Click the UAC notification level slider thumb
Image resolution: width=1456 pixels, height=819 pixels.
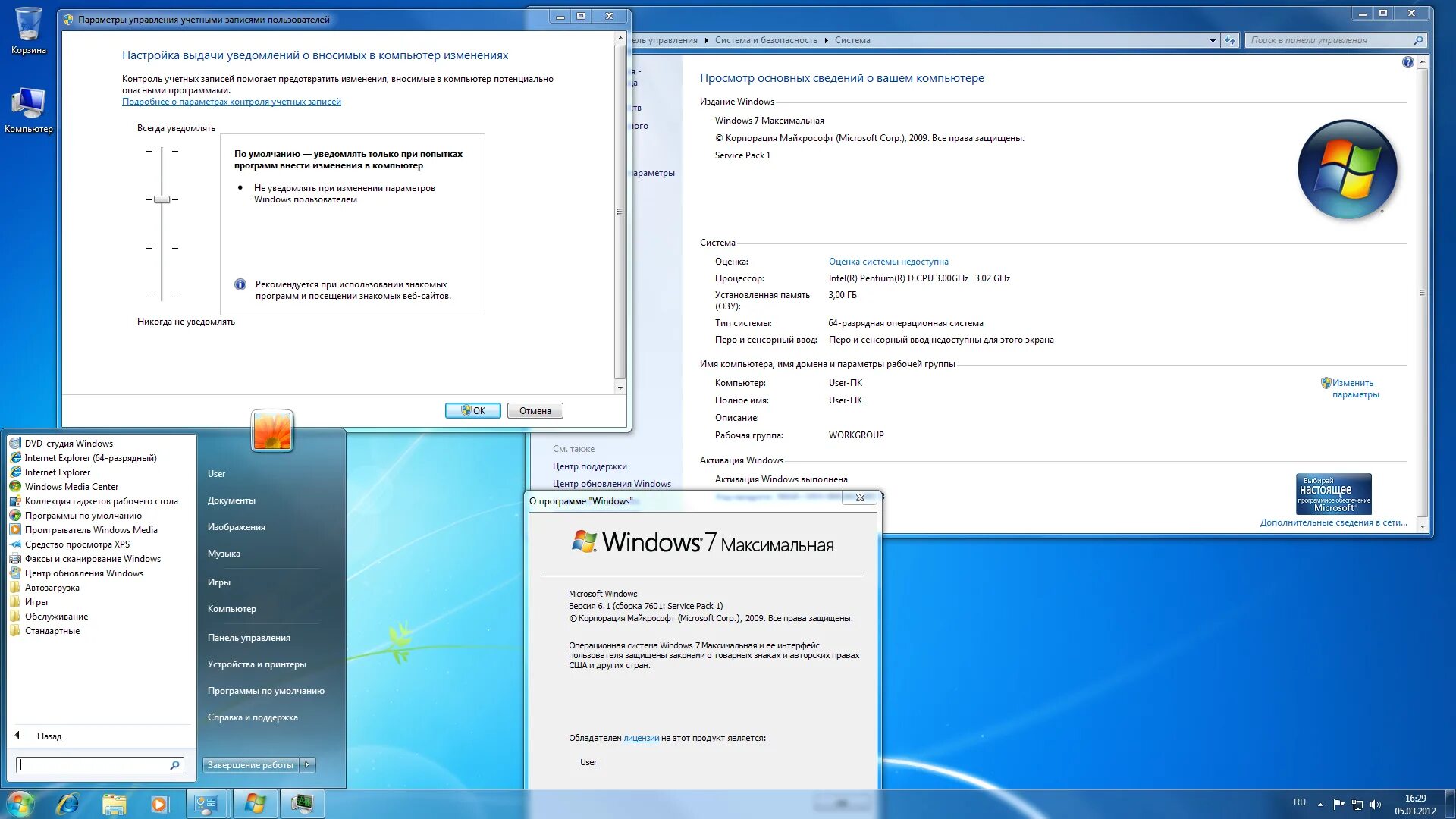tap(162, 199)
